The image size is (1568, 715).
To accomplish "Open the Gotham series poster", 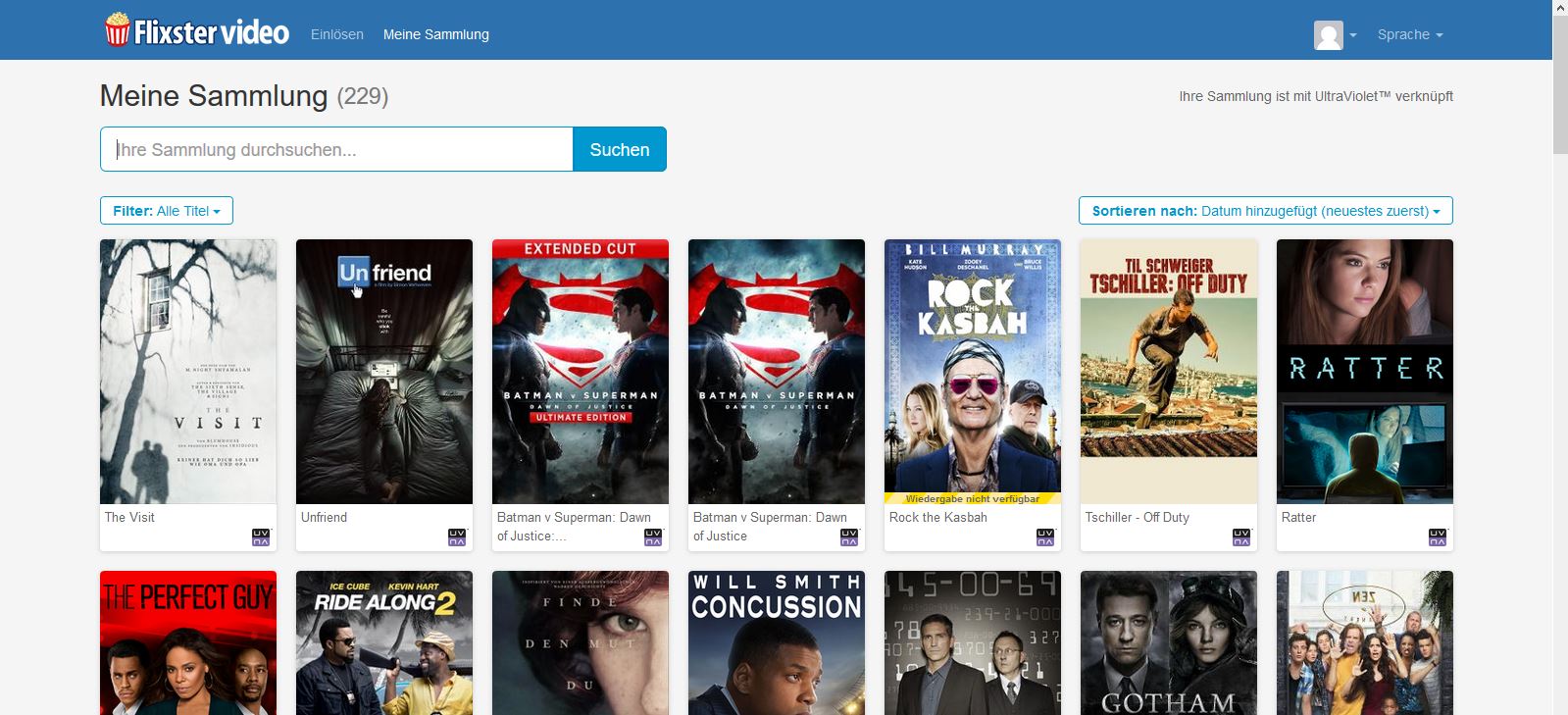I will 1169,642.
